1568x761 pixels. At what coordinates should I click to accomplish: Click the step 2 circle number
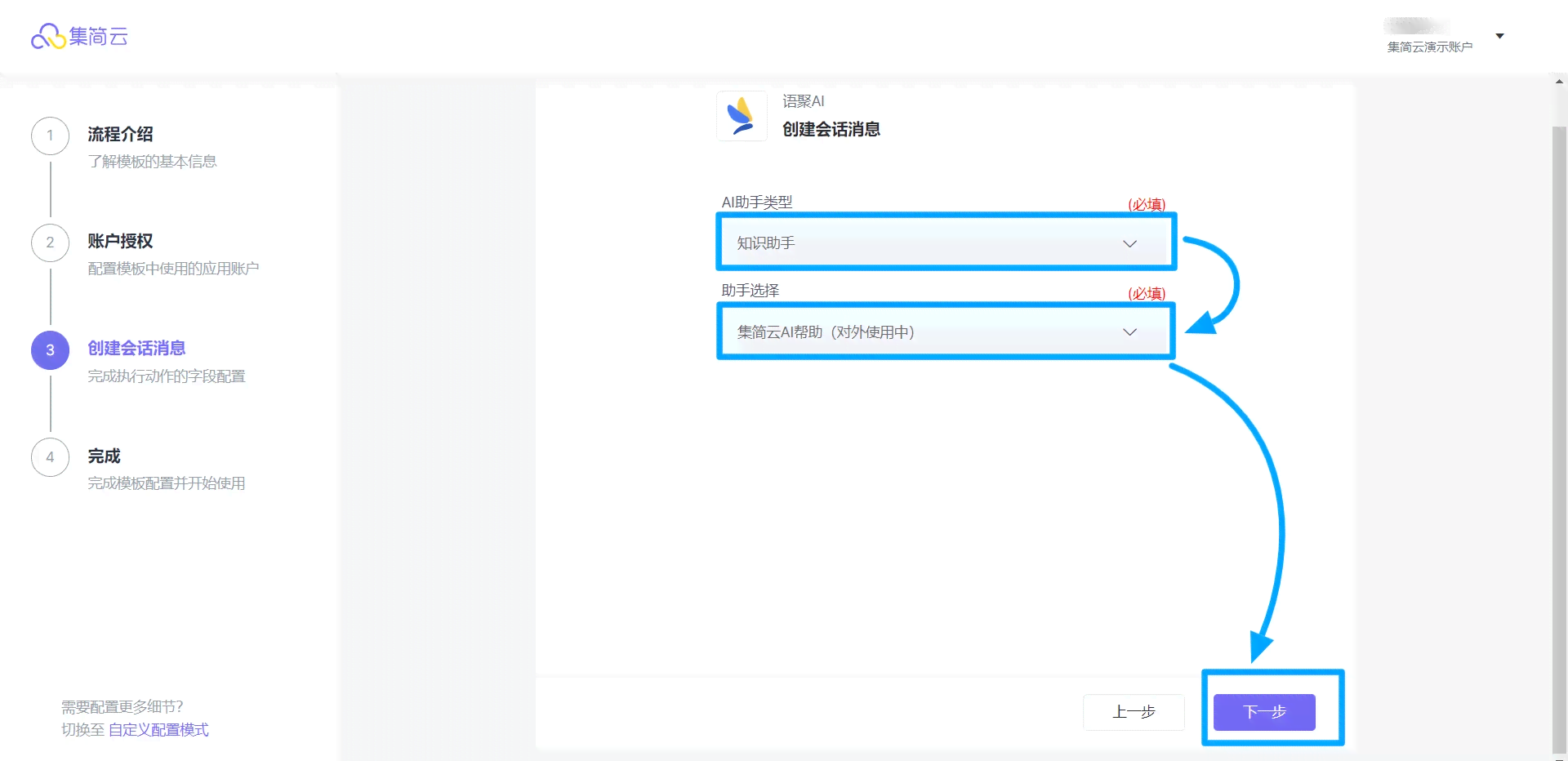(x=50, y=243)
